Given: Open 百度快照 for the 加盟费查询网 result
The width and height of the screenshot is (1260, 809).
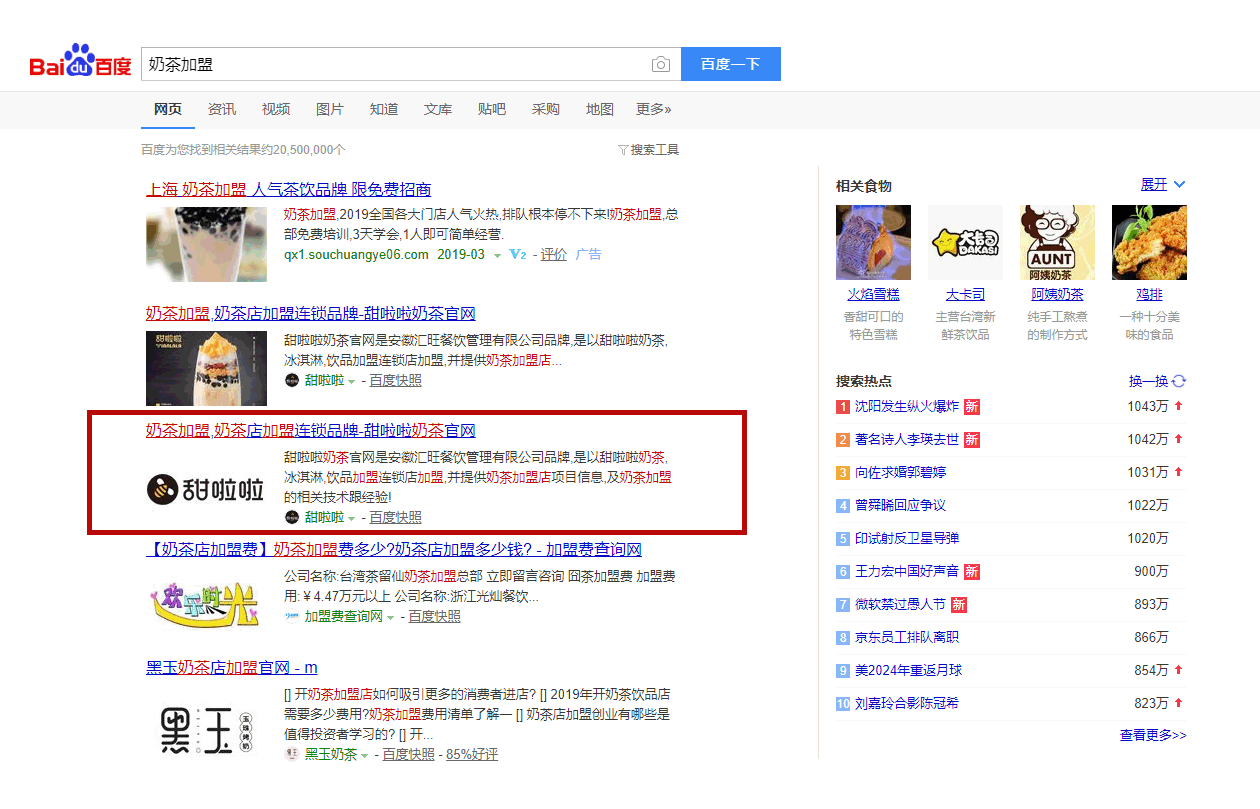Looking at the screenshot, I should point(435,617).
